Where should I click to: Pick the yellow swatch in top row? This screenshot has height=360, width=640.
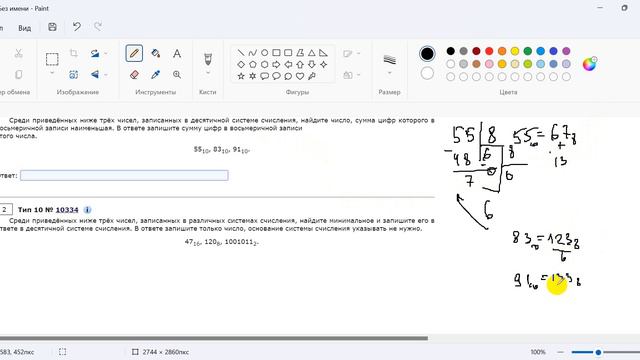click(x=515, y=51)
